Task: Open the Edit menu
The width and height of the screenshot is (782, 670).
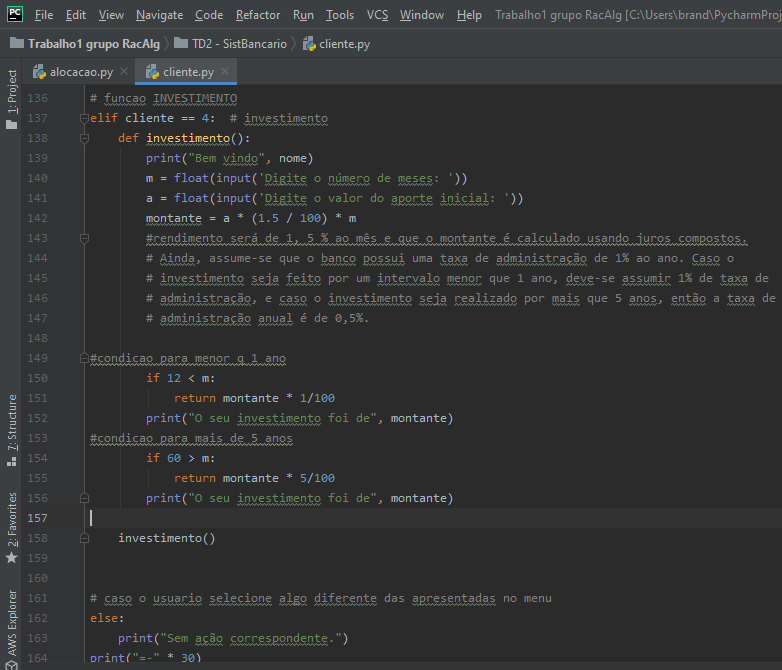Action: 76,15
